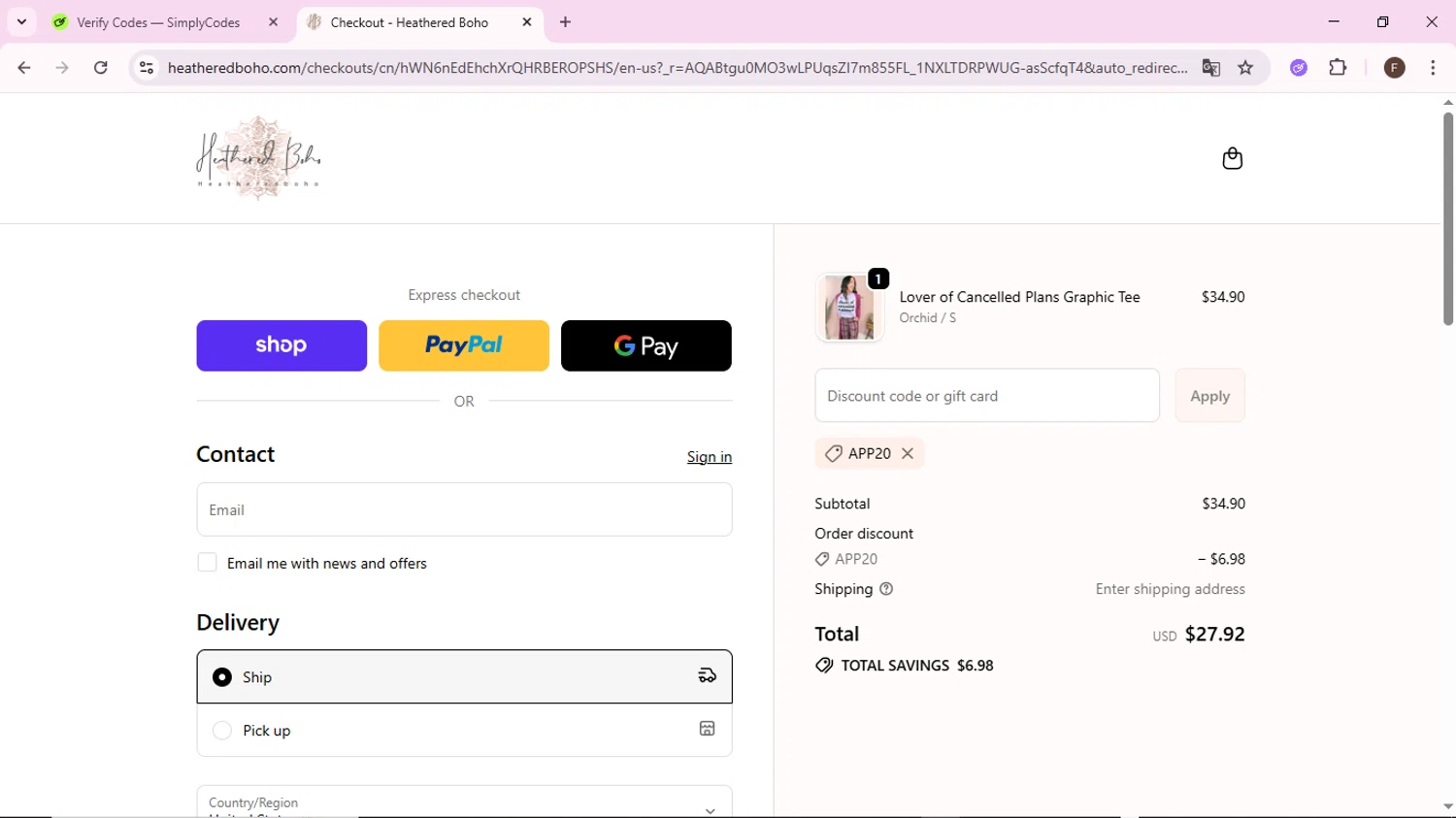Click the Total amount $27.92
Image resolution: width=1456 pixels, height=818 pixels.
click(1214, 634)
